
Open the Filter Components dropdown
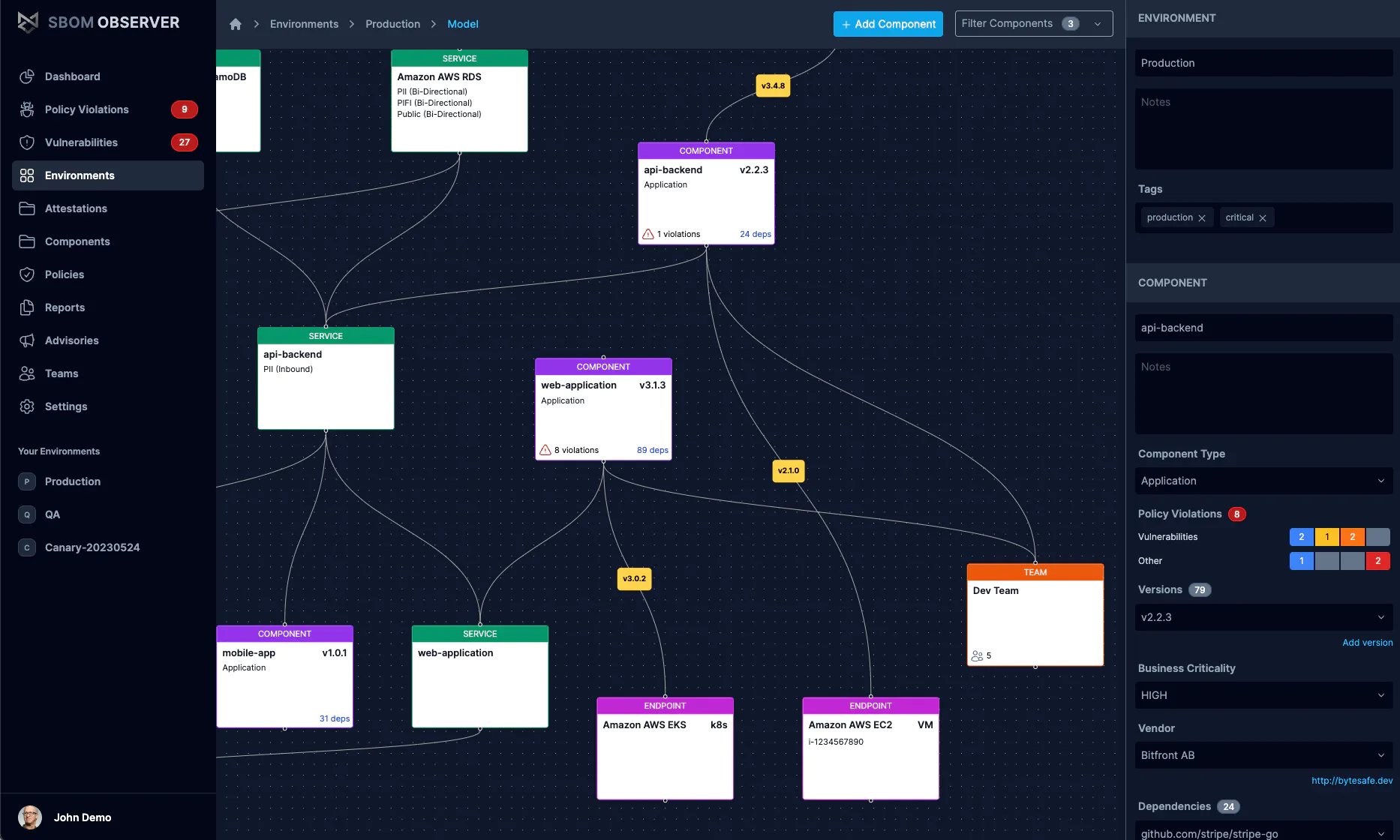click(x=1034, y=24)
